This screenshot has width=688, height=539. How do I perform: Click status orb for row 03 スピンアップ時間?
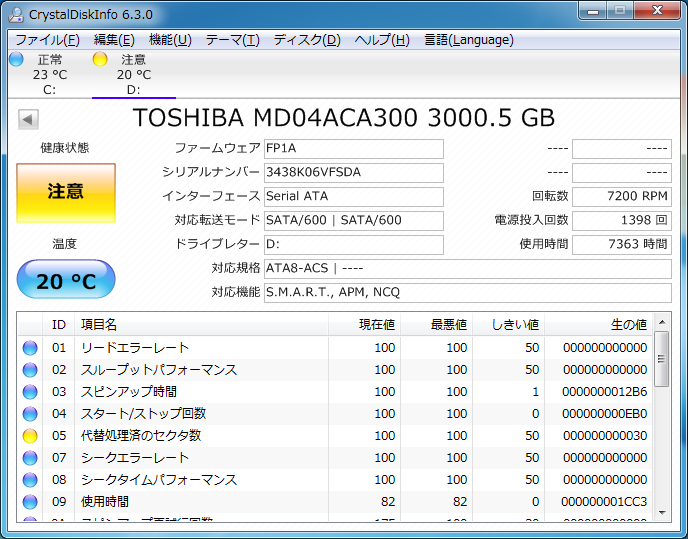[x=30, y=392]
